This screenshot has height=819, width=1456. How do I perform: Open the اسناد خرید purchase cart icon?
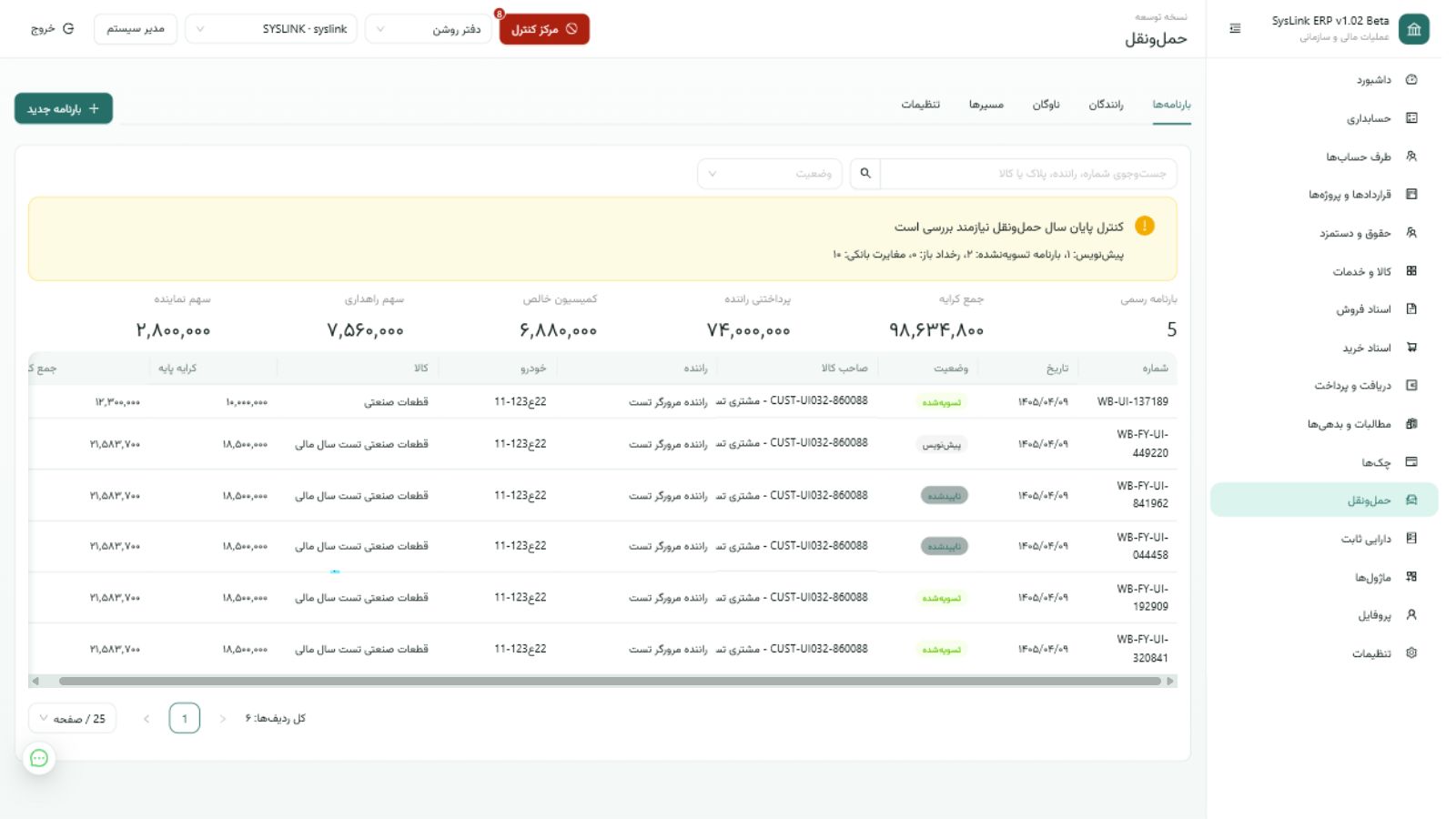coord(1411,348)
